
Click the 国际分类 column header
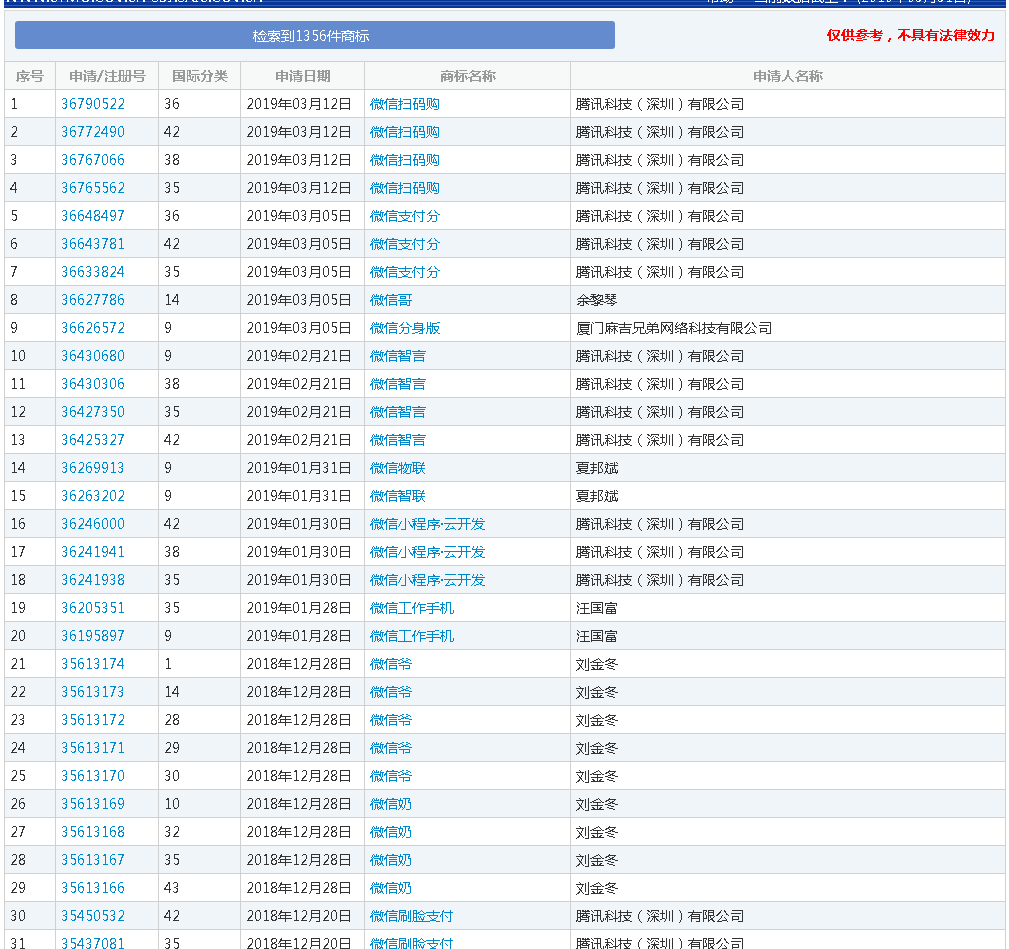click(199, 76)
